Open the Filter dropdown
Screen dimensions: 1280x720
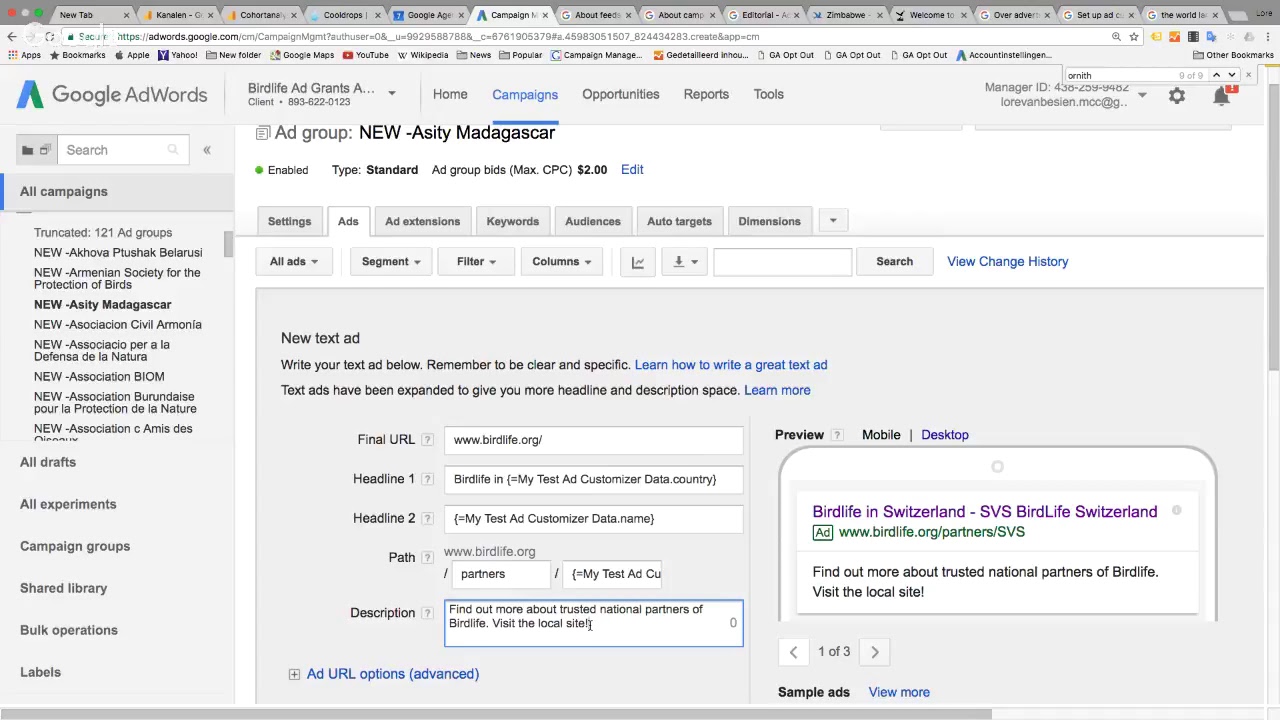[476, 262]
